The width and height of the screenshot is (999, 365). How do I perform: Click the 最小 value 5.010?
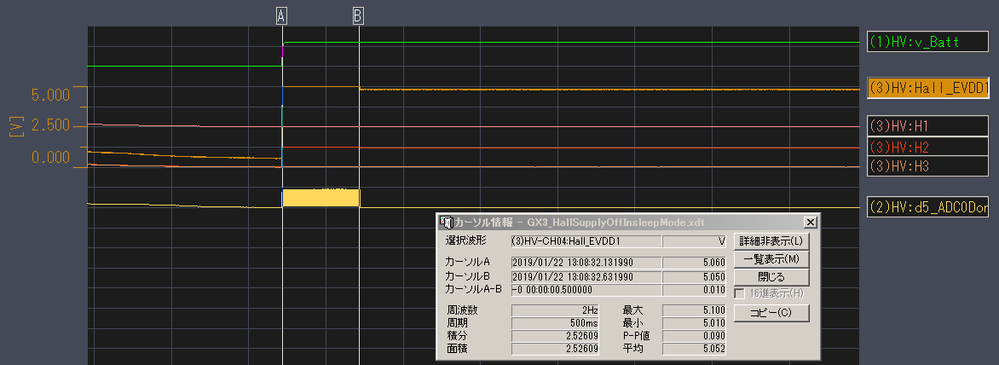pyautogui.click(x=694, y=323)
